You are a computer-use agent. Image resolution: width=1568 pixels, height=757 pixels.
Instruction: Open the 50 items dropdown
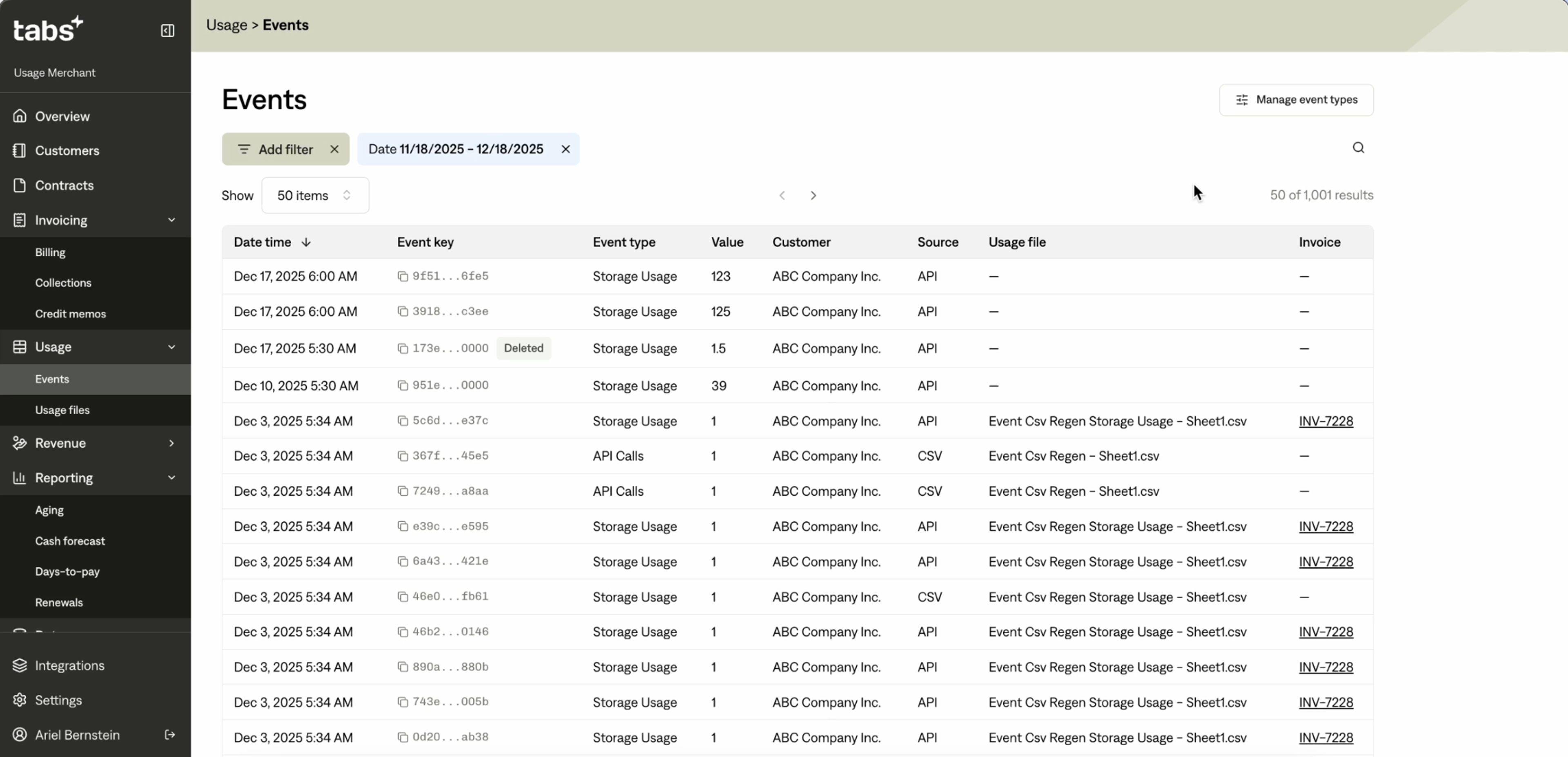[315, 196]
